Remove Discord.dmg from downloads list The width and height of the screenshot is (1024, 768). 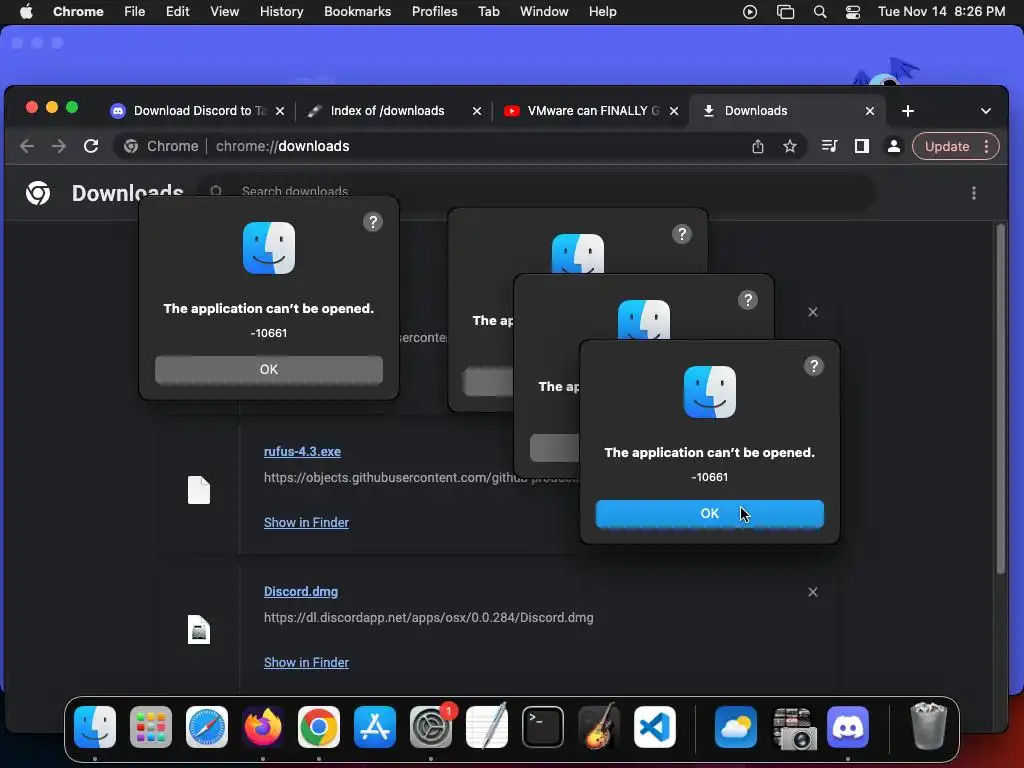[x=812, y=592]
